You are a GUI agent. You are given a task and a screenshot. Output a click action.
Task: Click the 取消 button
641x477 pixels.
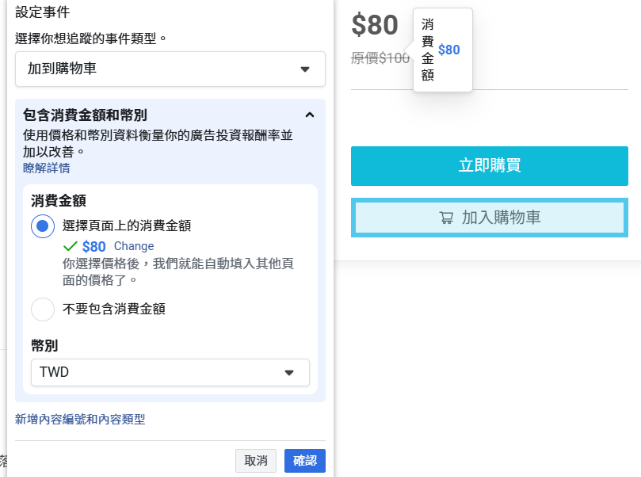click(x=256, y=461)
